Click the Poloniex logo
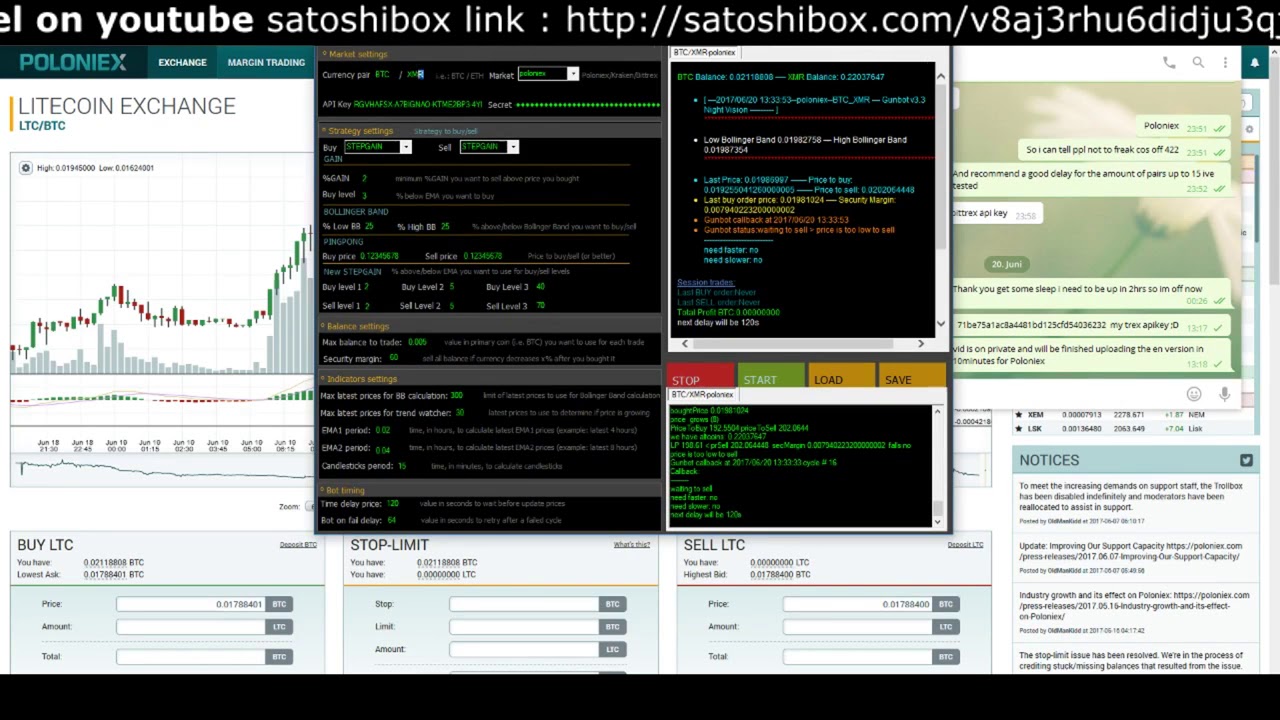 click(73, 62)
